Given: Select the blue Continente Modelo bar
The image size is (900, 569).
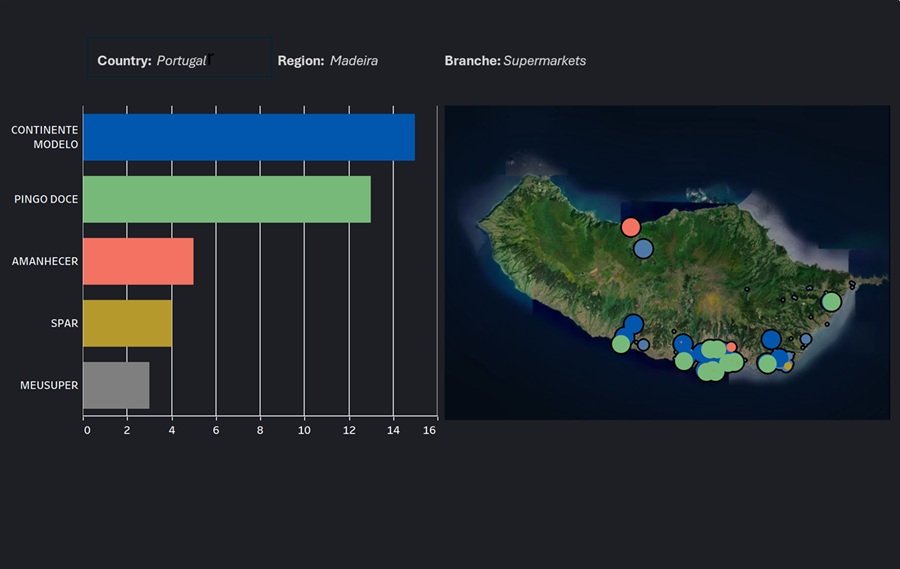Looking at the screenshot, I should coord(248,137).
